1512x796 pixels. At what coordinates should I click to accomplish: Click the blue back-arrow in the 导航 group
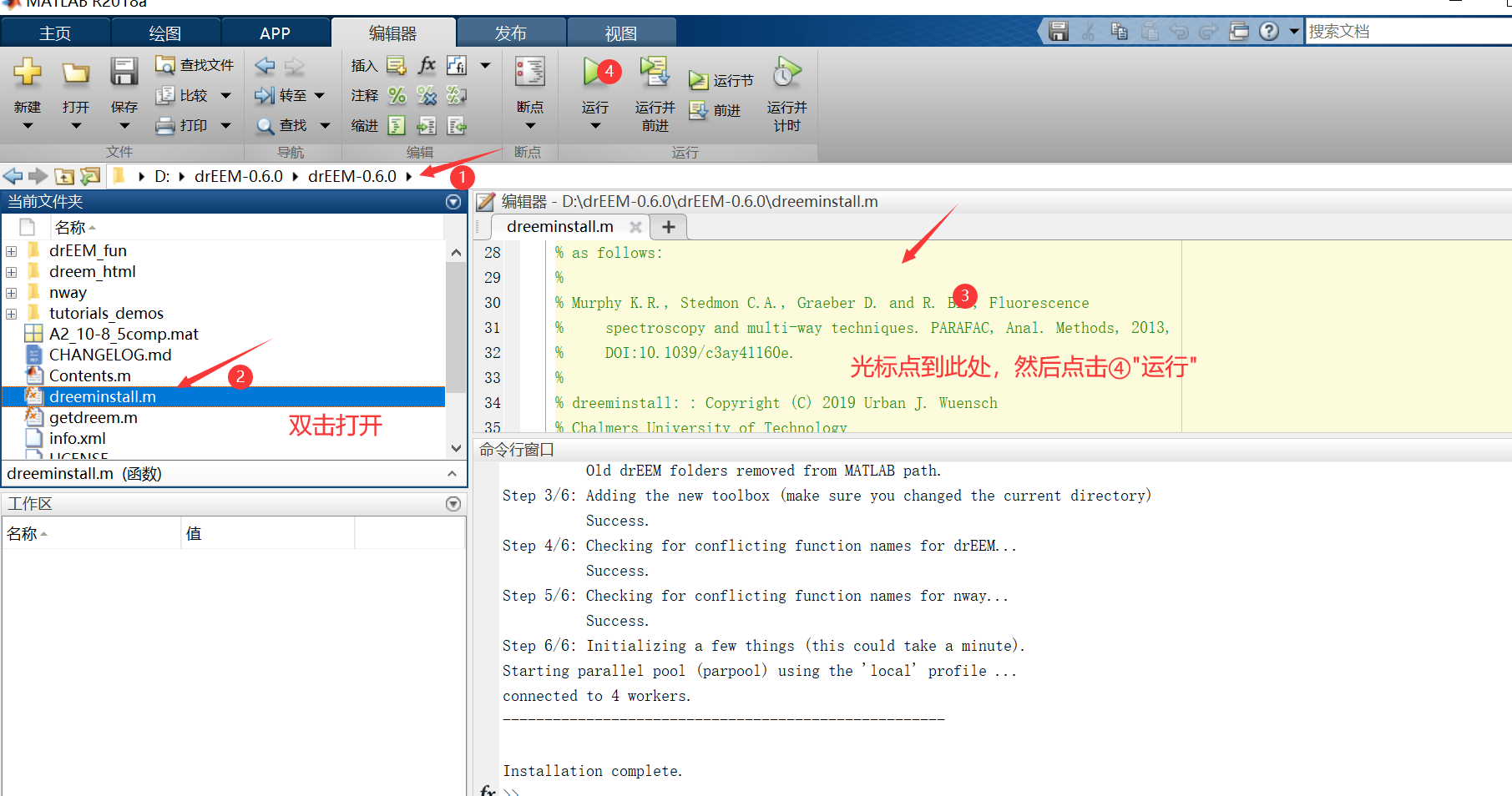(265, 66)
